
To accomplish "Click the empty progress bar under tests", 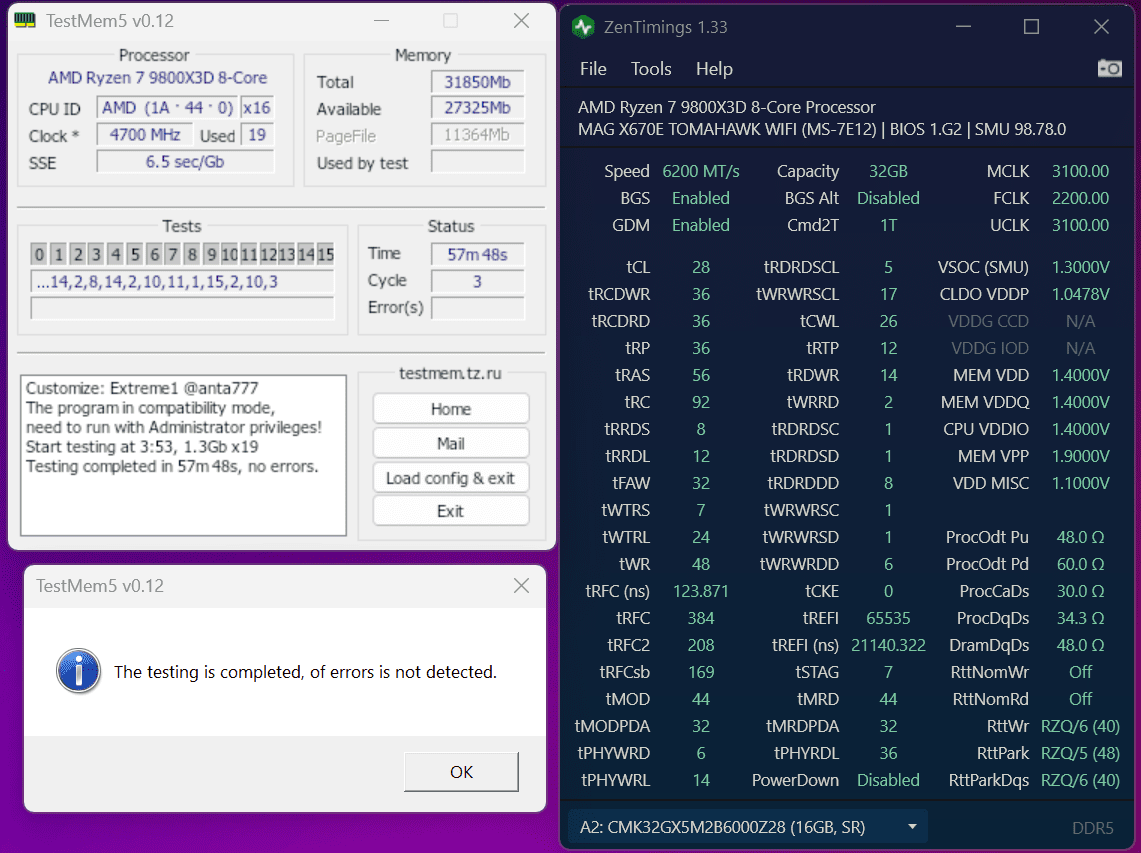I will click(182, 308).
